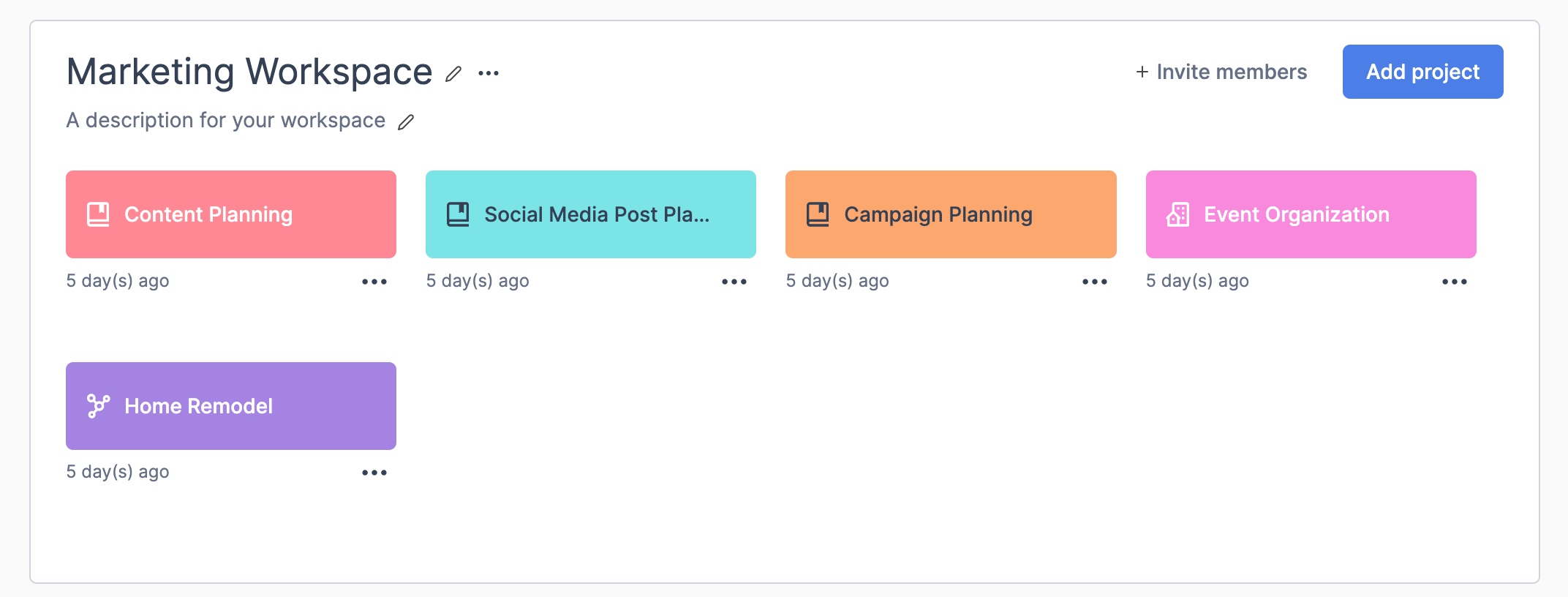
Task: Click the Add project button
Action: pyautogui.click(x=1422, y=72)
